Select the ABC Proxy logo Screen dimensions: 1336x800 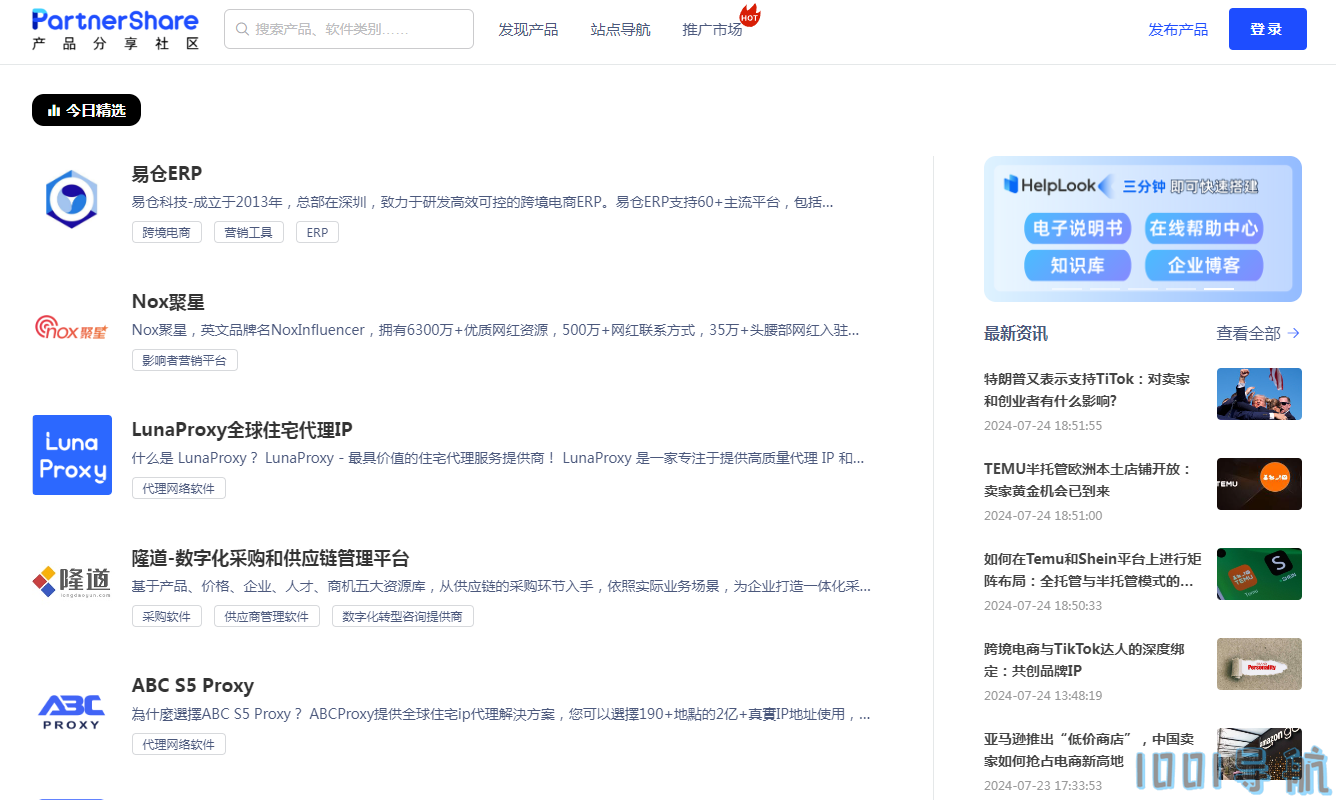tap(72, 711)
